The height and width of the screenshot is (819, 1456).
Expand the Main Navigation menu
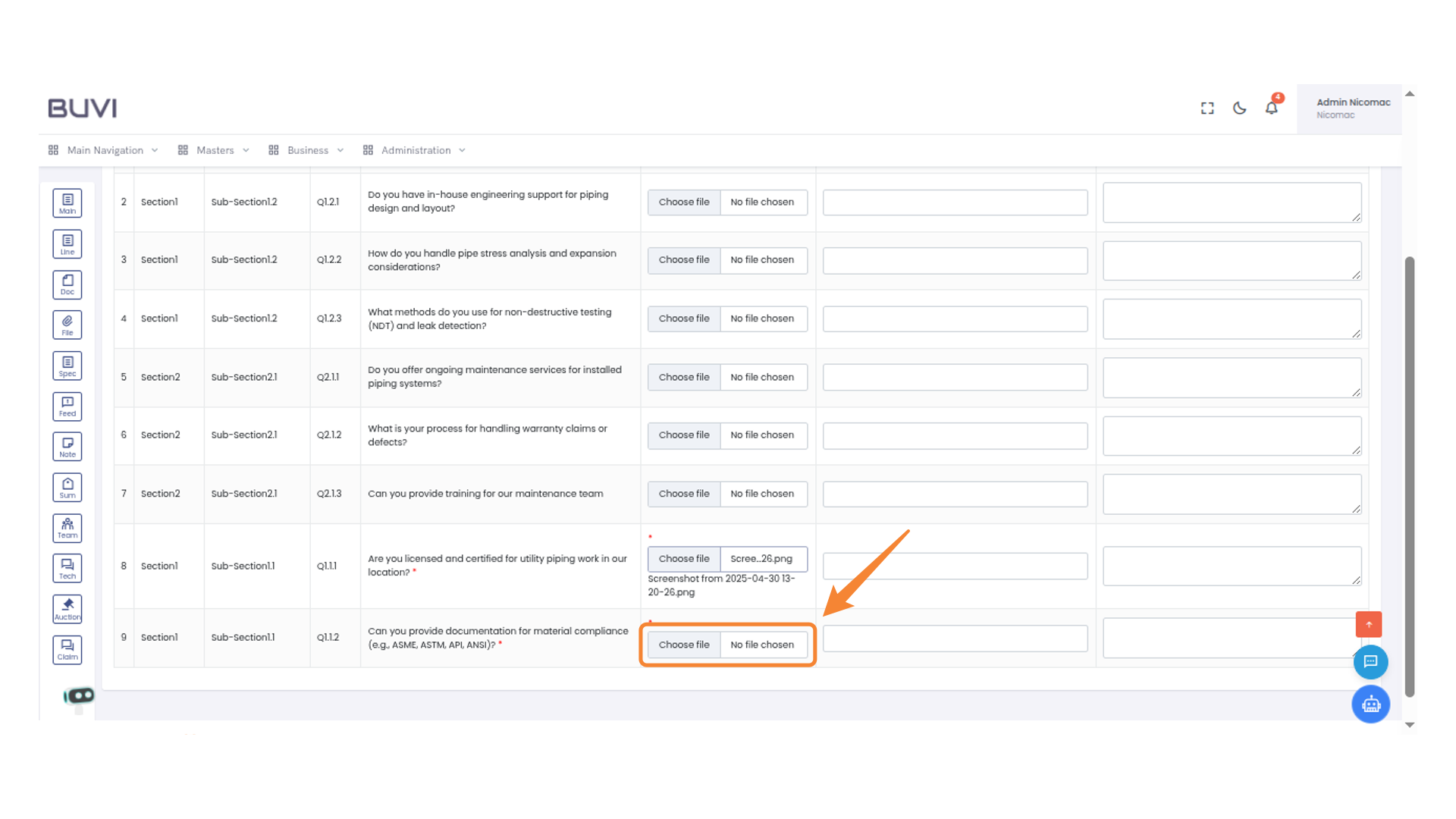point(104,150)
